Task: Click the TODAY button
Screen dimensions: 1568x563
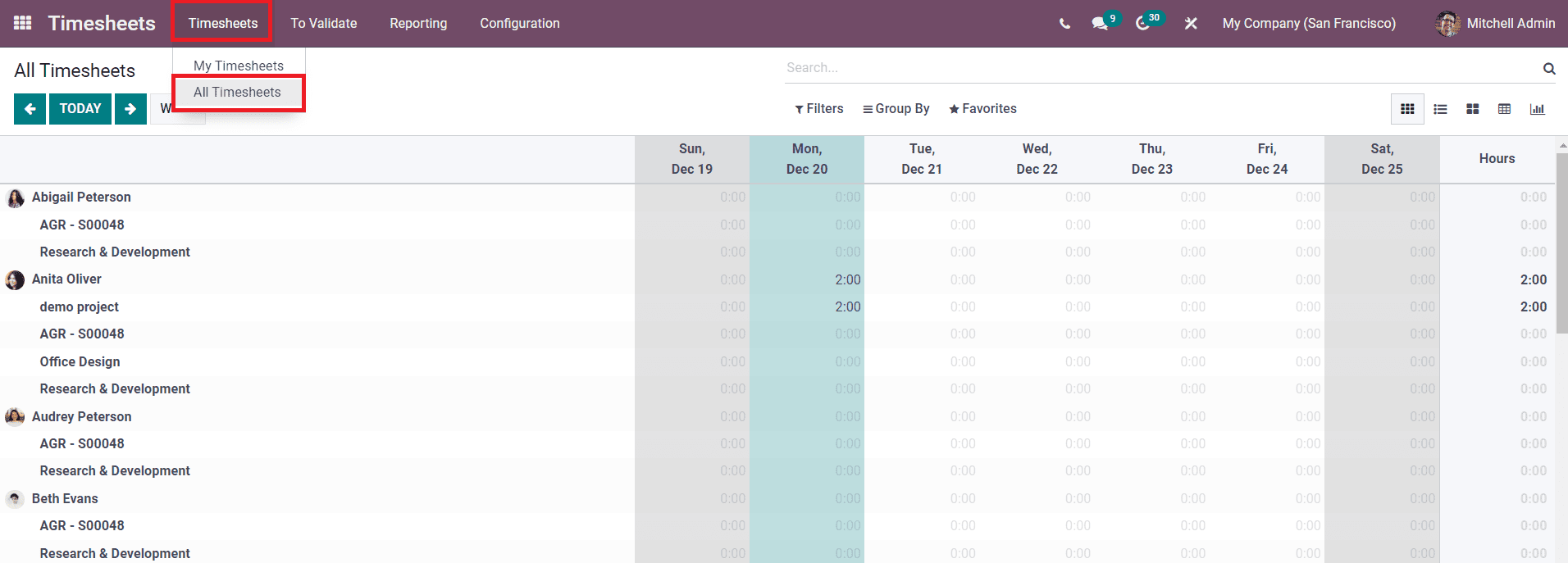Action: pos(80,109)
